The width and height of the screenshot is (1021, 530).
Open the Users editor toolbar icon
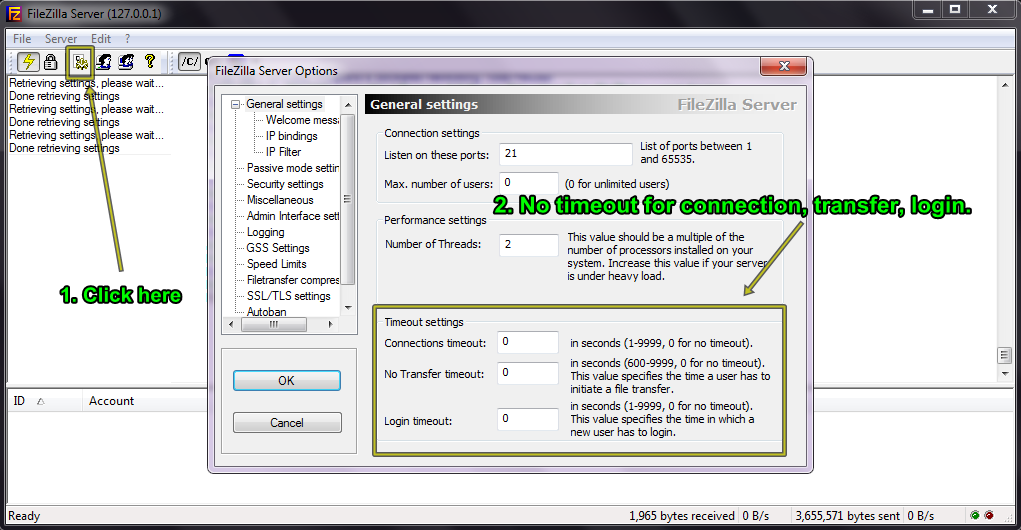[104, 62]
